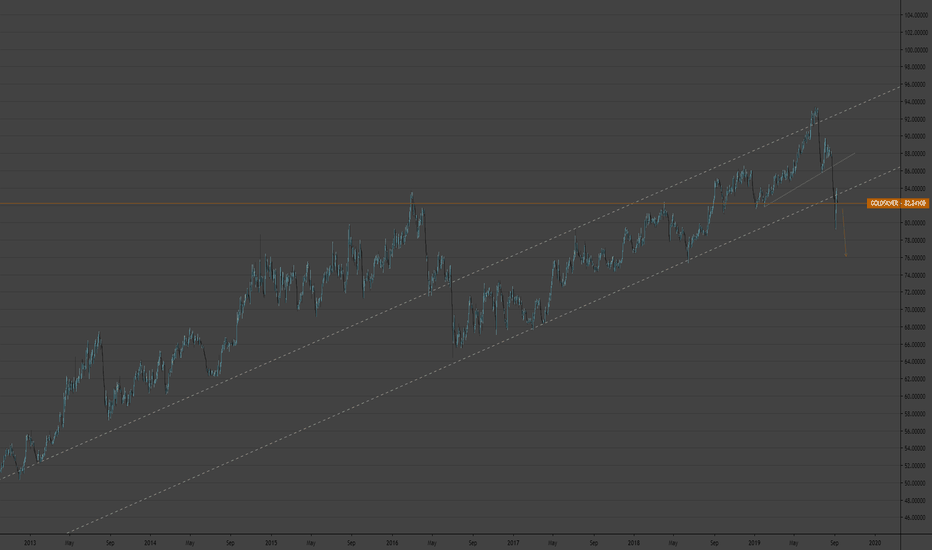Click the 54.00000 price axis label
Image resolution: width=932 pixels, height=550 pixels.
pos(916,448)
